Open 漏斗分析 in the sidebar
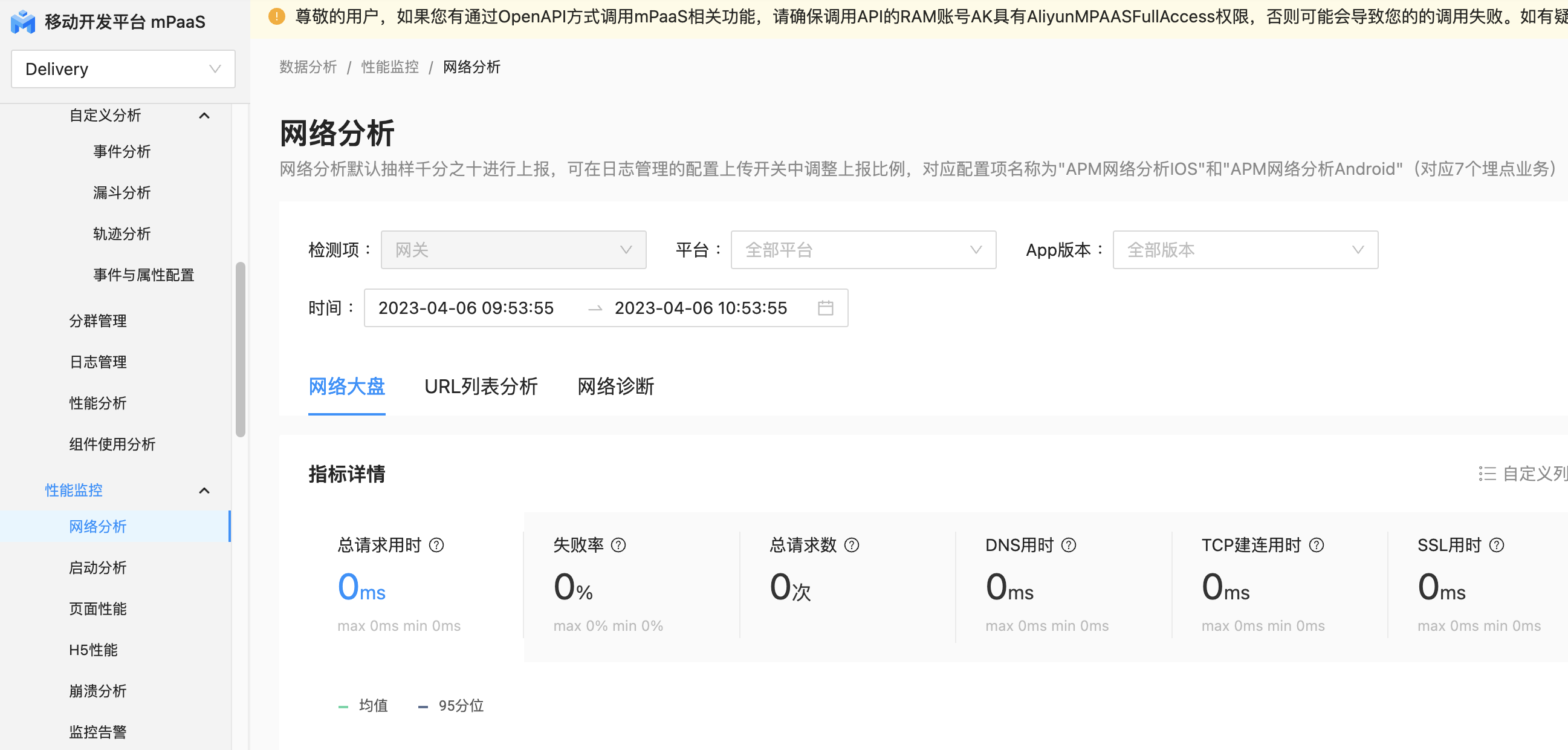The image size is (1568, 750). coord(121,192)
